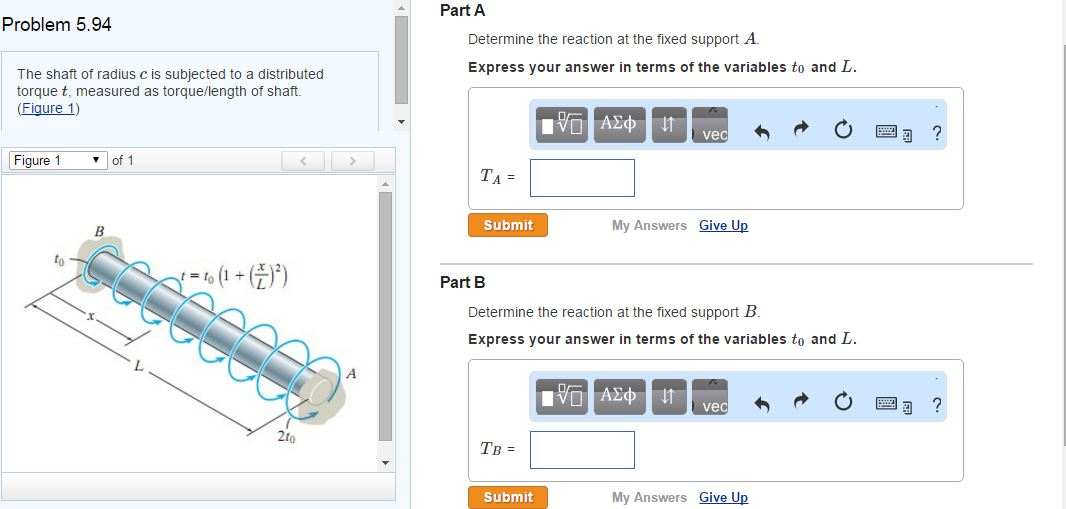
Task: Open the Figure 1 link in problem text
Action: (x=49, y=108)
